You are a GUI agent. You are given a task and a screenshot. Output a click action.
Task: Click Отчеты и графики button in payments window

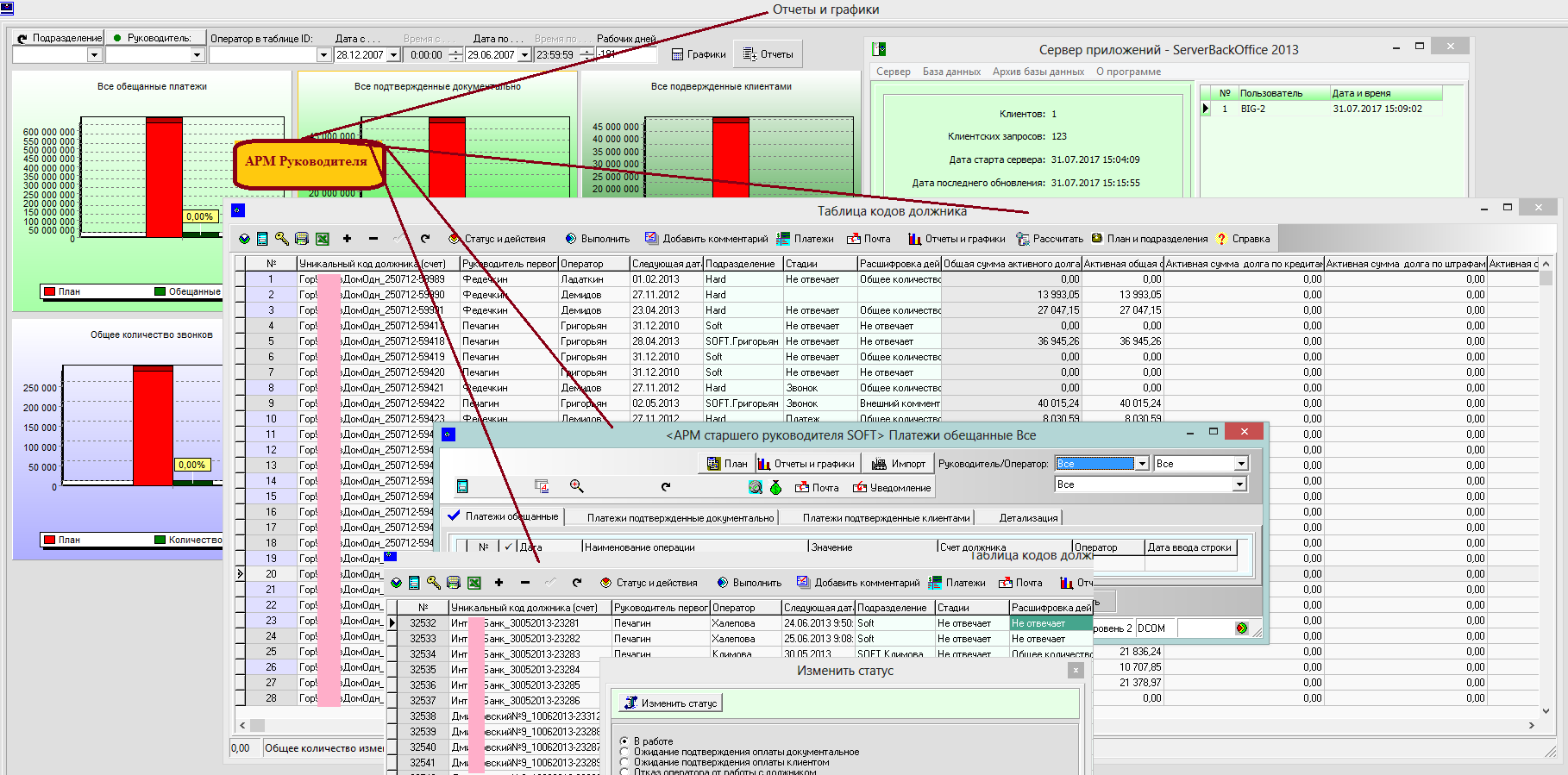coord(806,464)
